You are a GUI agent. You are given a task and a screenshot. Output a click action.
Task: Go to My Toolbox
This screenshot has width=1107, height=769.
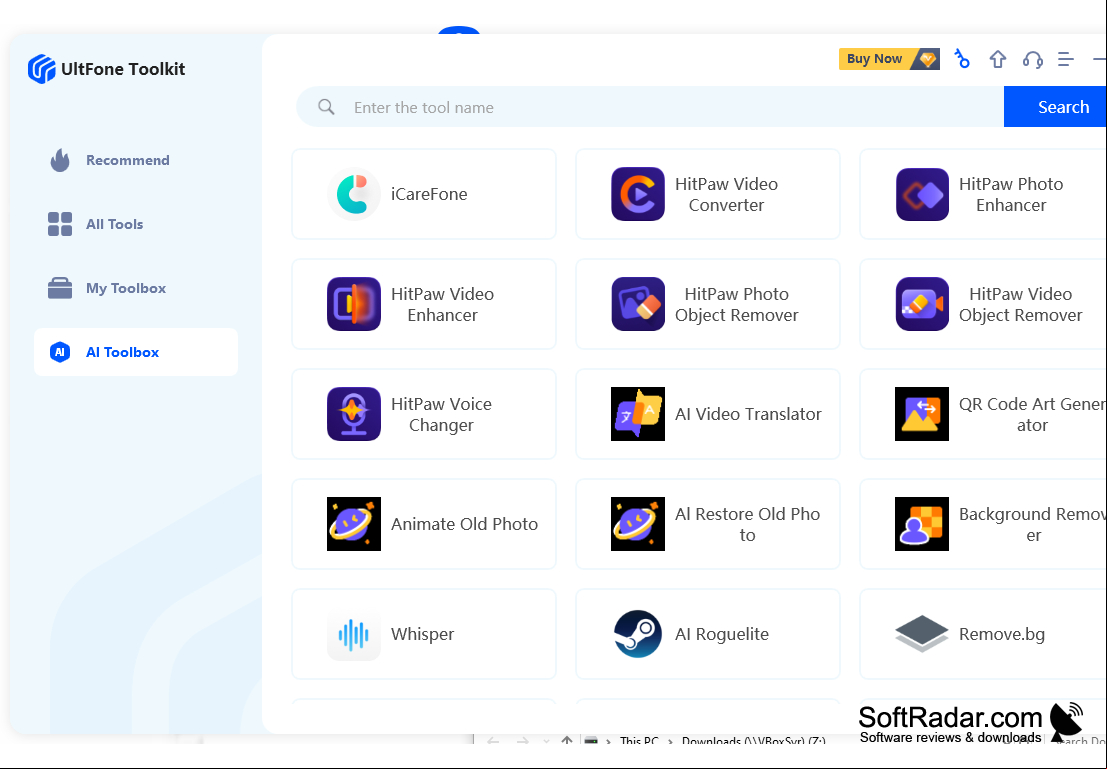(136, 288)
